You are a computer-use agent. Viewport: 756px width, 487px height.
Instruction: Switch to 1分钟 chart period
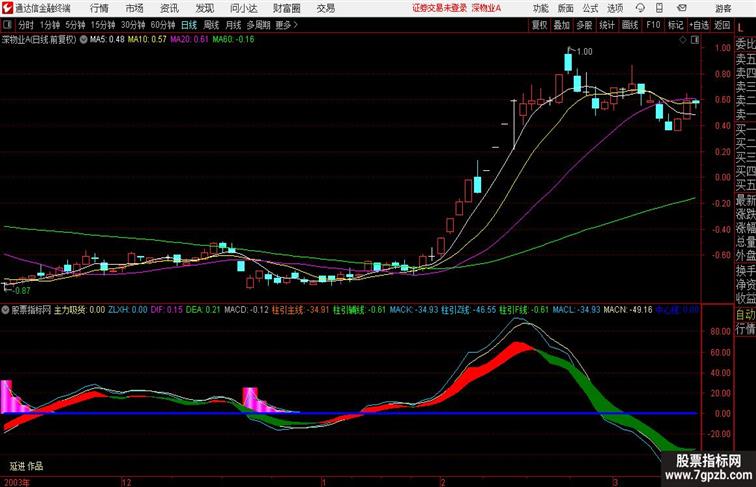[50, 25]
